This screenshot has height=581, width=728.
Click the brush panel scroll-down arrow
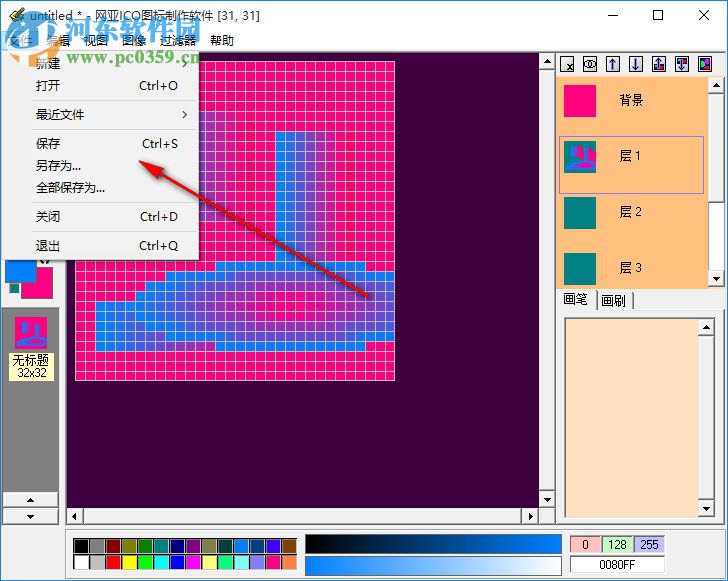click(x=706, y=509)
